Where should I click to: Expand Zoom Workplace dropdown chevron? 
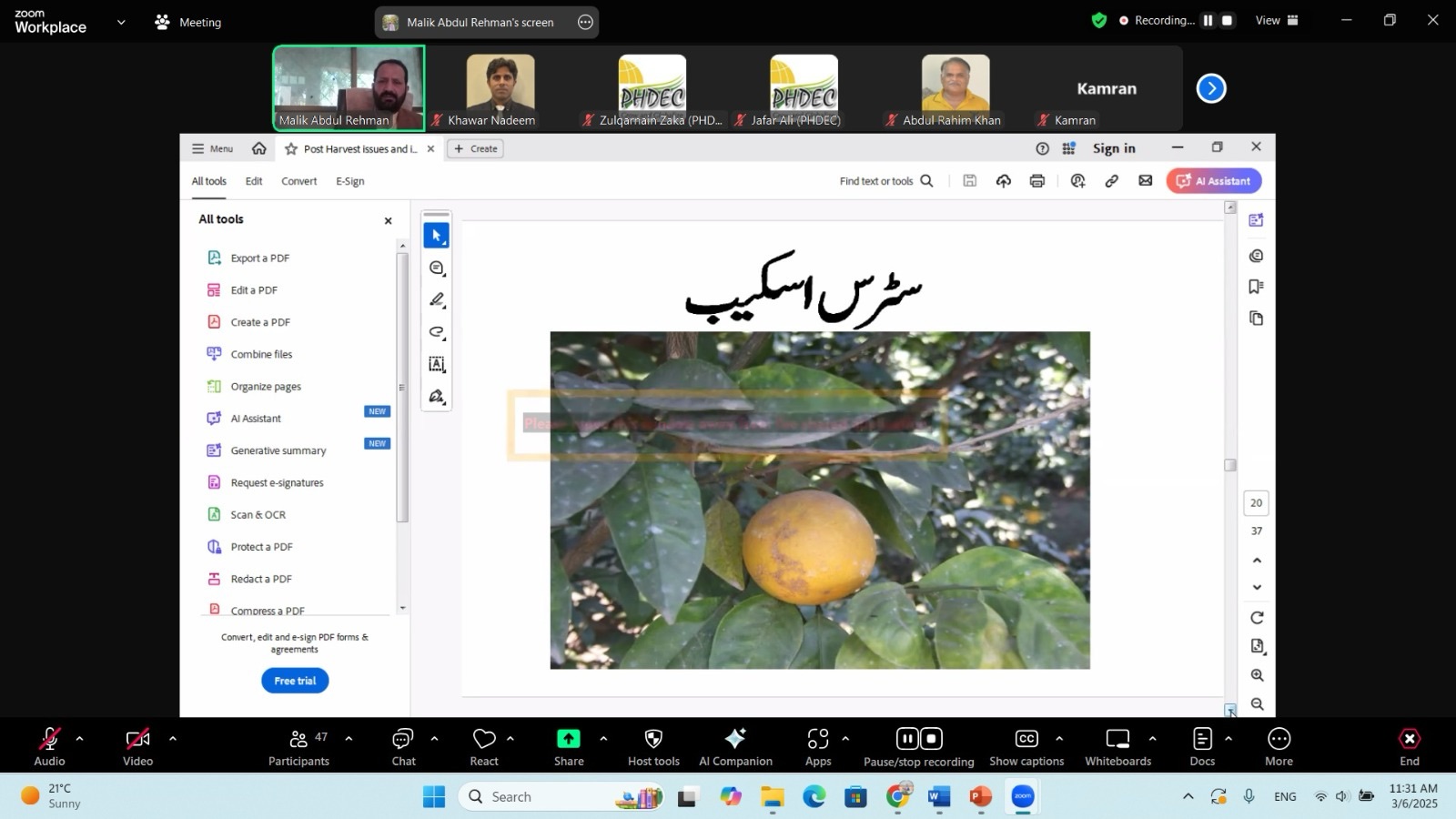tap(121, 22)
